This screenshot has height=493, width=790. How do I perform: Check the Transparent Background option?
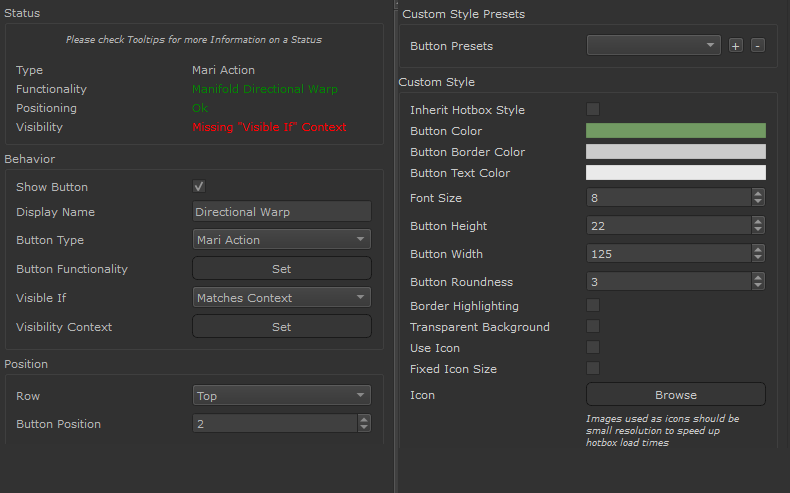[x=593, y=326]
